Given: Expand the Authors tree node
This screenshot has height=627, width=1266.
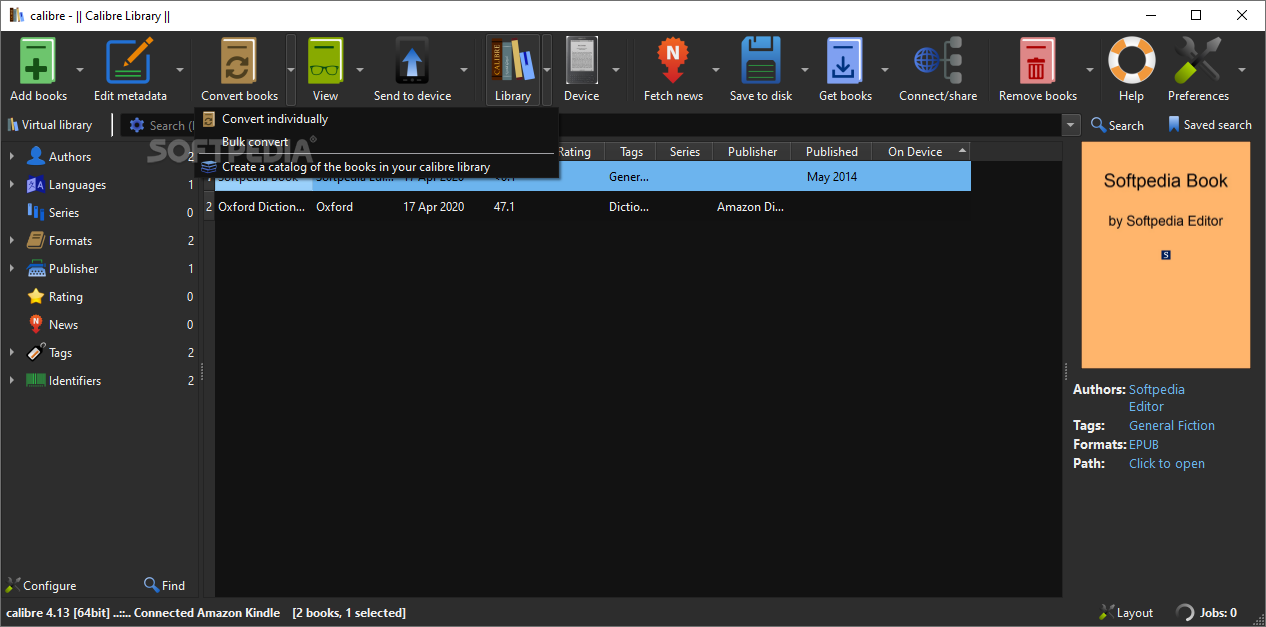Looking at the screenshot, I should coord(12,157).
